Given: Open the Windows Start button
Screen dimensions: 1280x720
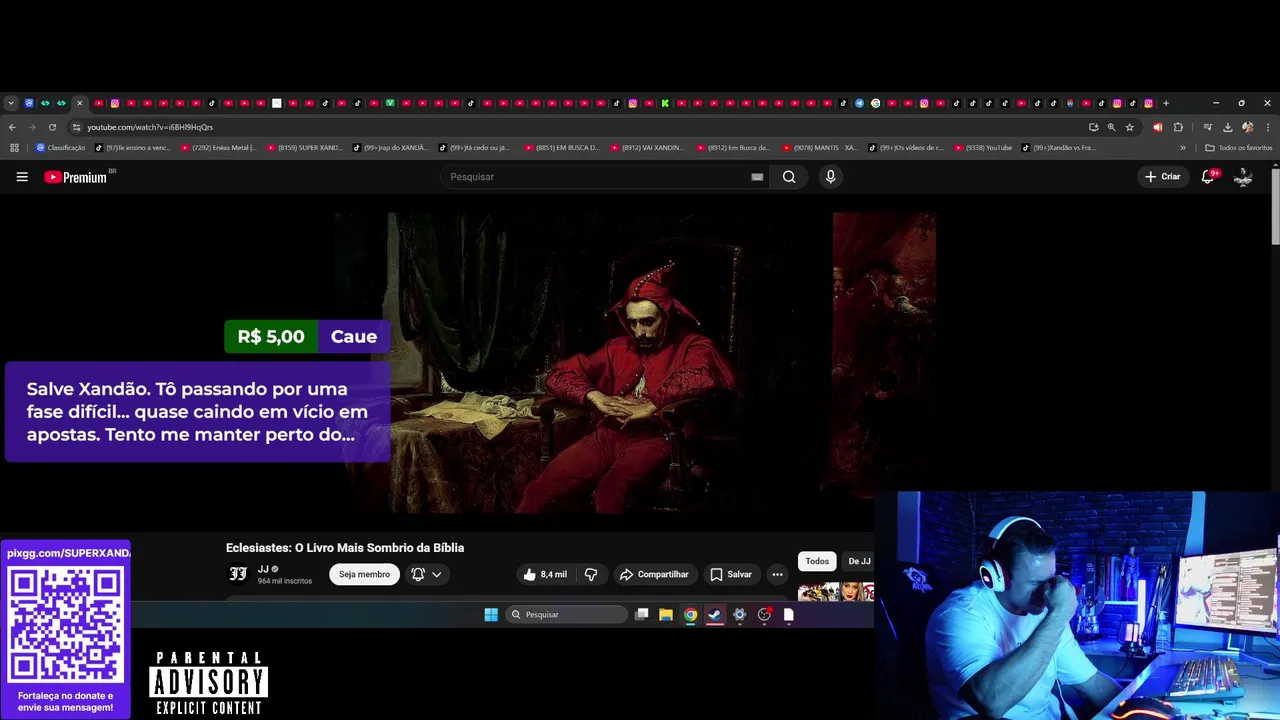Looking at the screenshot, I should click(x=491, y=614).
